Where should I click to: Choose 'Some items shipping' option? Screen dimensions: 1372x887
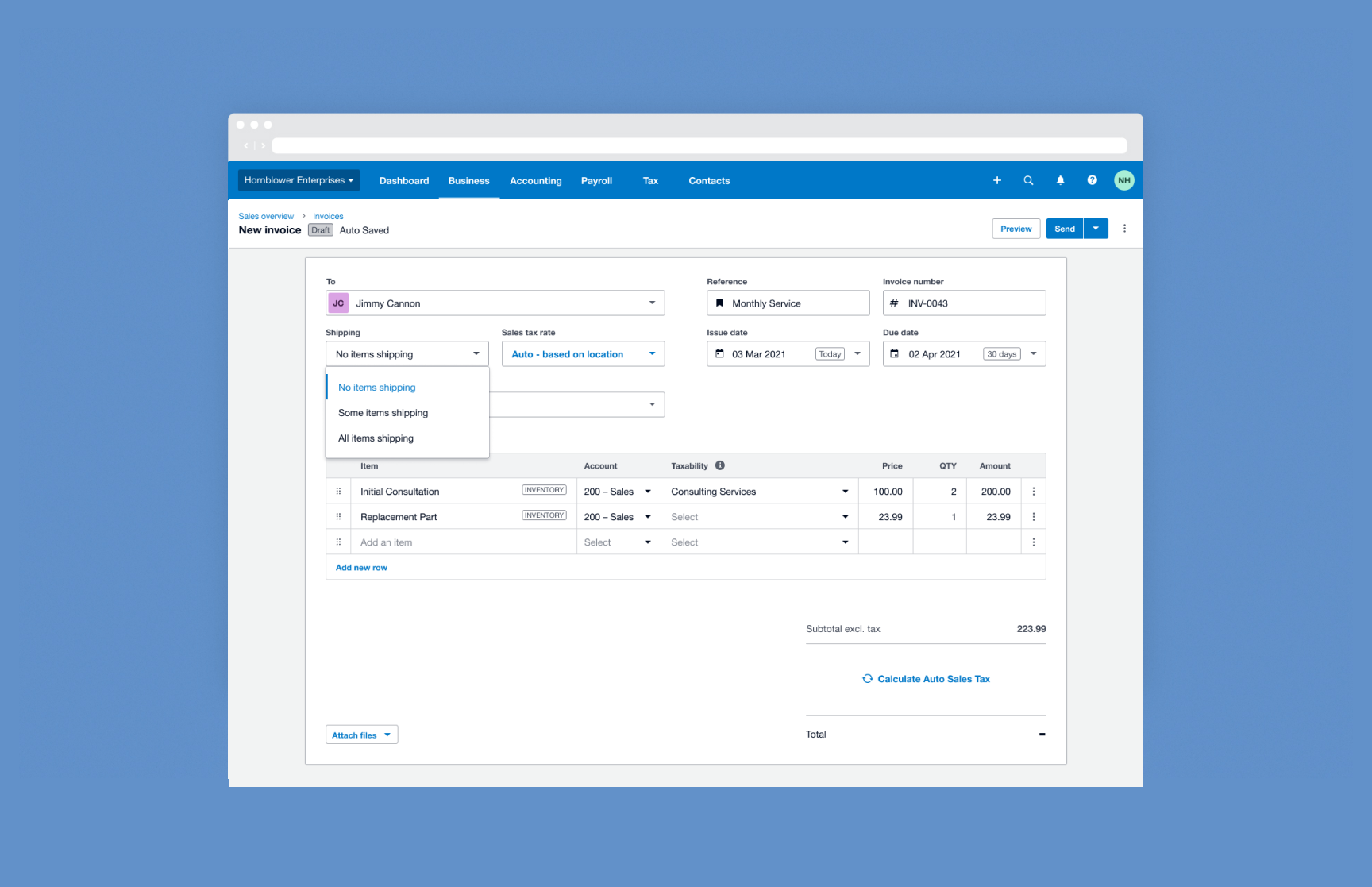[383, 413]
